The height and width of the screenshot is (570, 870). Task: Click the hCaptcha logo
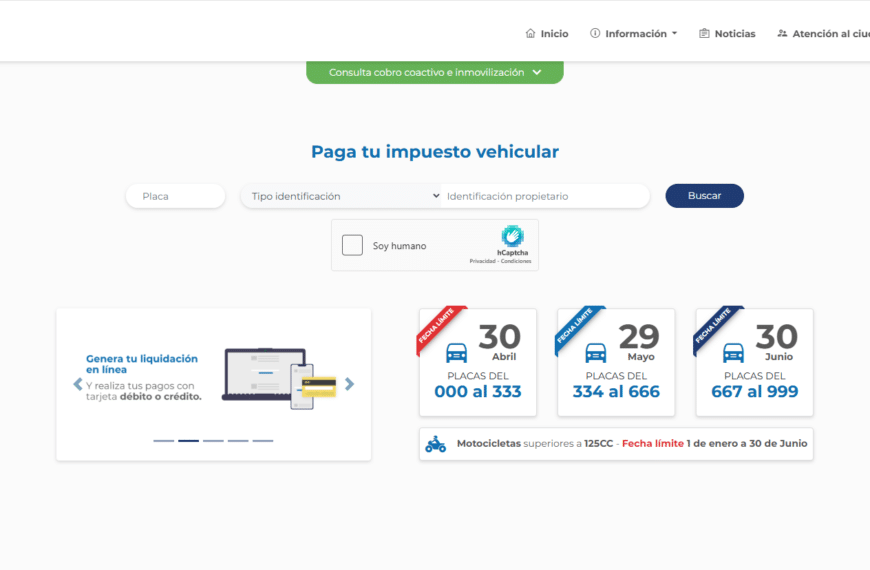513,236
